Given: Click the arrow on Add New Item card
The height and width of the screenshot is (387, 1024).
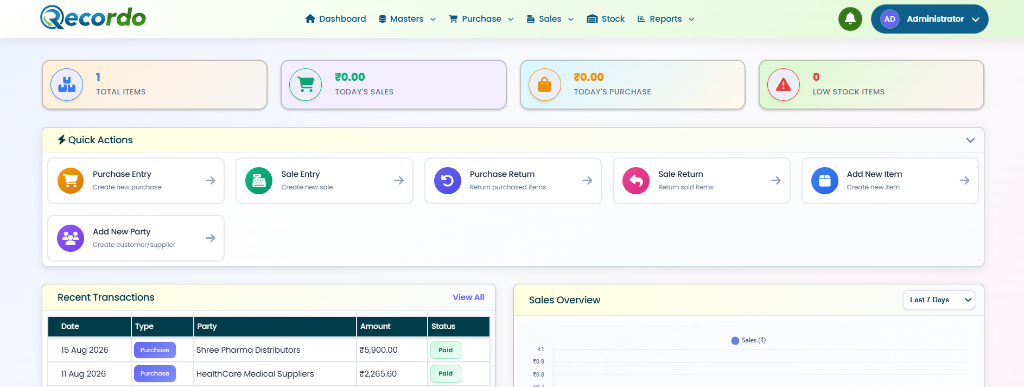Looking at the screenshot, I should [965, 181].
